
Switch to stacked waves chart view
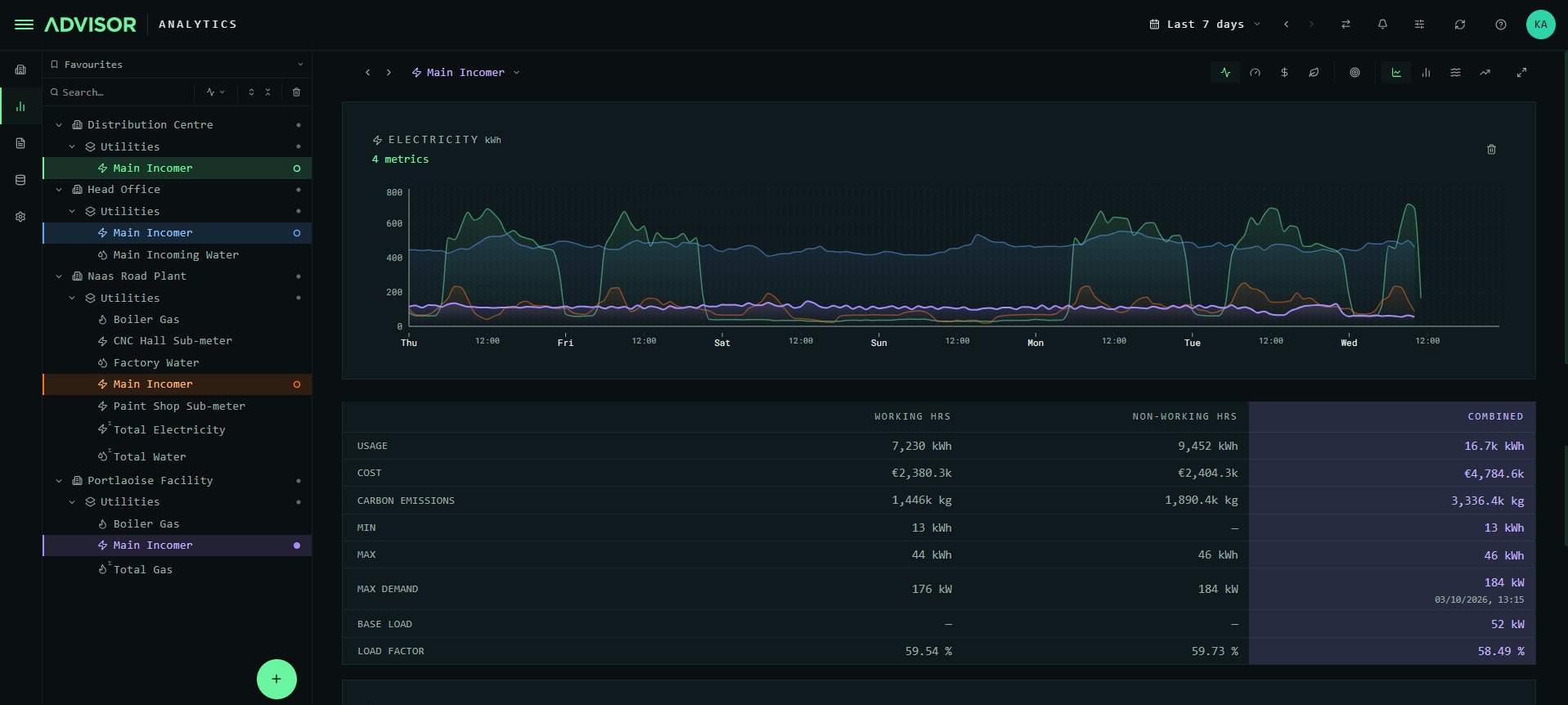pos(1455,73)
